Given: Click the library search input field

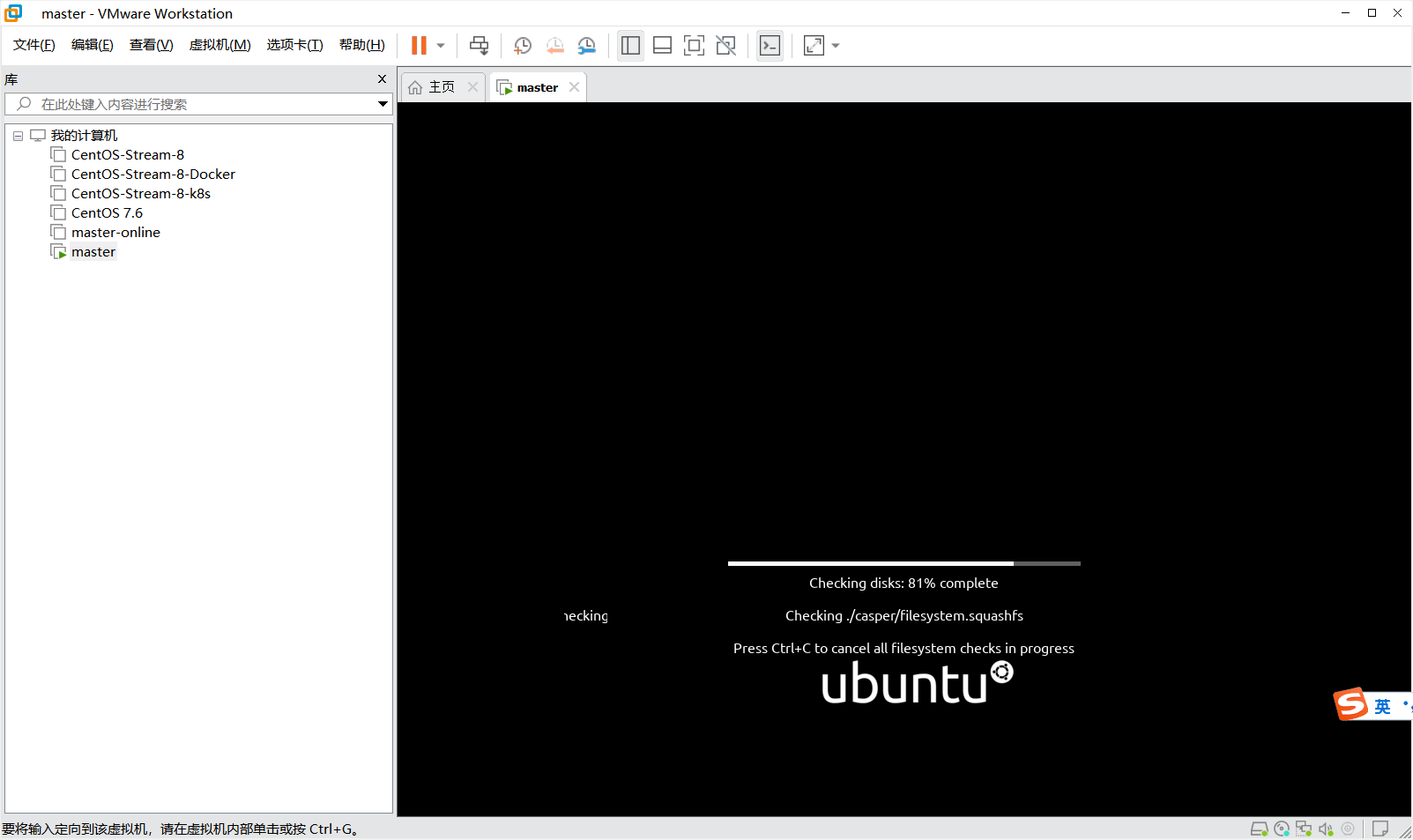Looking at the screenshot, I should tap(198, 104).
